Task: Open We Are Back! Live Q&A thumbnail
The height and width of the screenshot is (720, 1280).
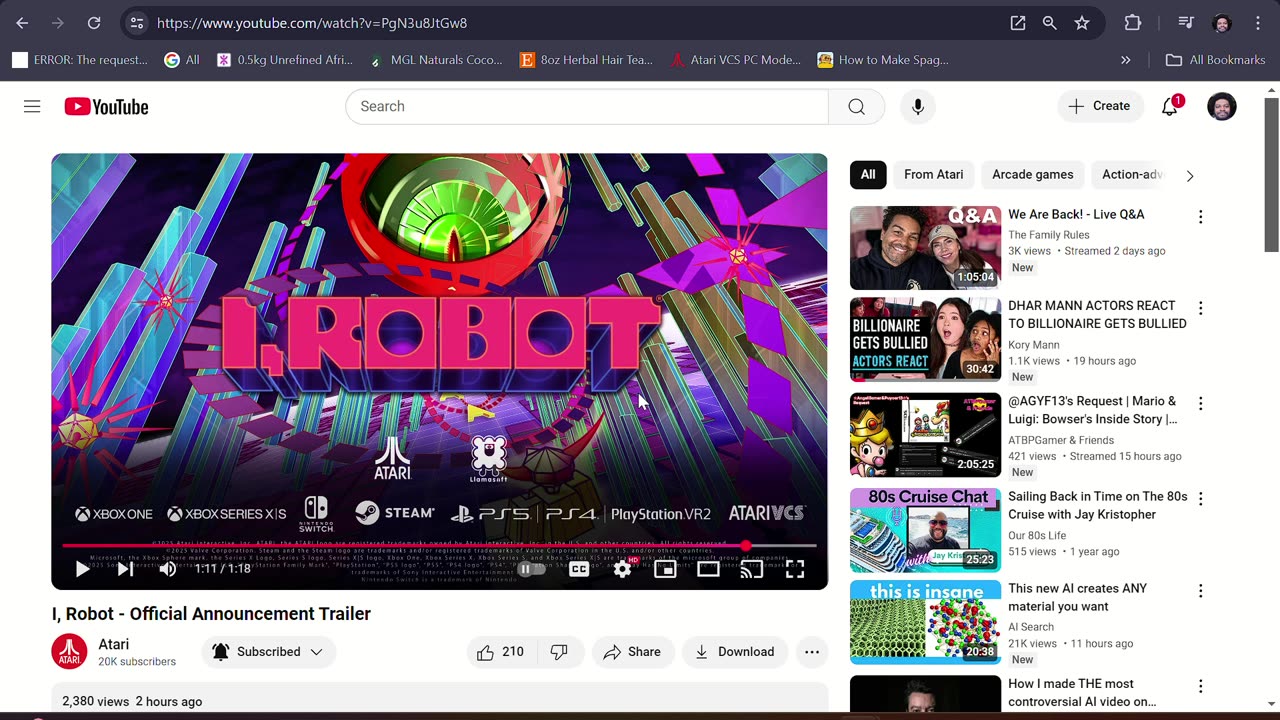Action: [925, 248]
